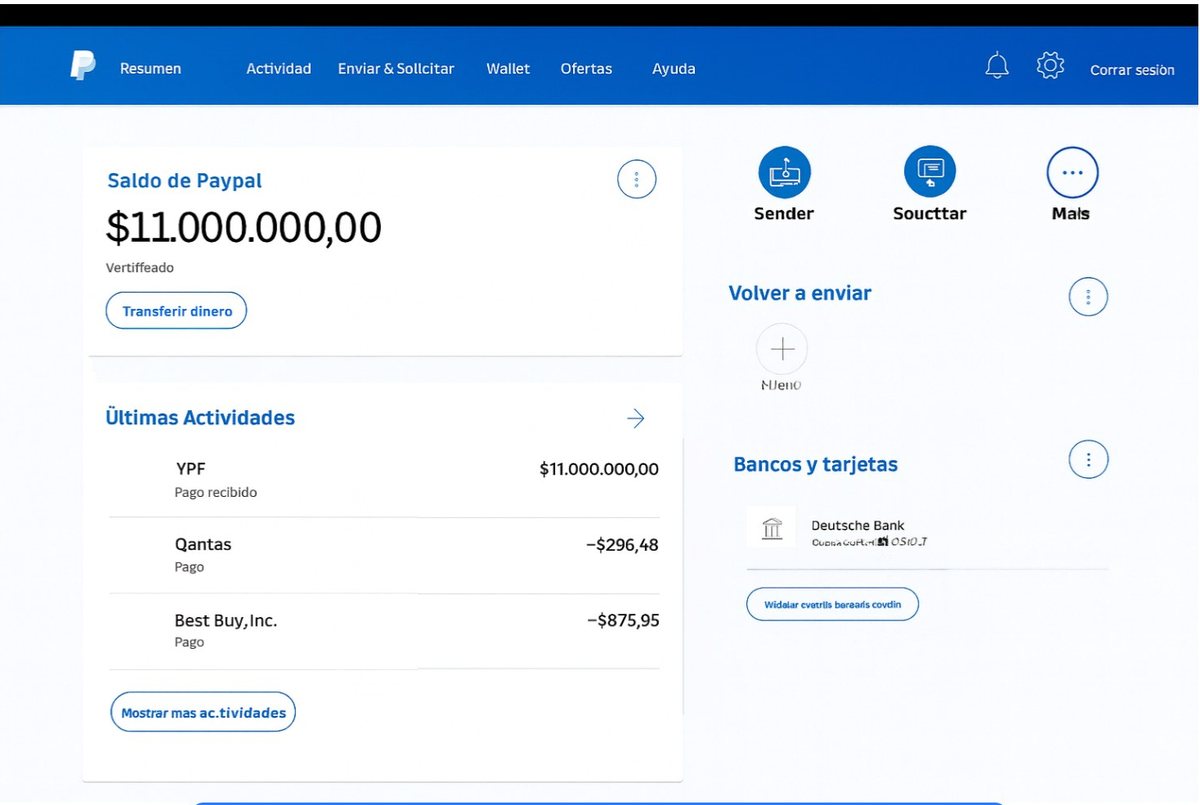The width and height of the screenshot is (1200, 805).
Task: Click the Soucttar label text
Action: (x=930, y=213)
